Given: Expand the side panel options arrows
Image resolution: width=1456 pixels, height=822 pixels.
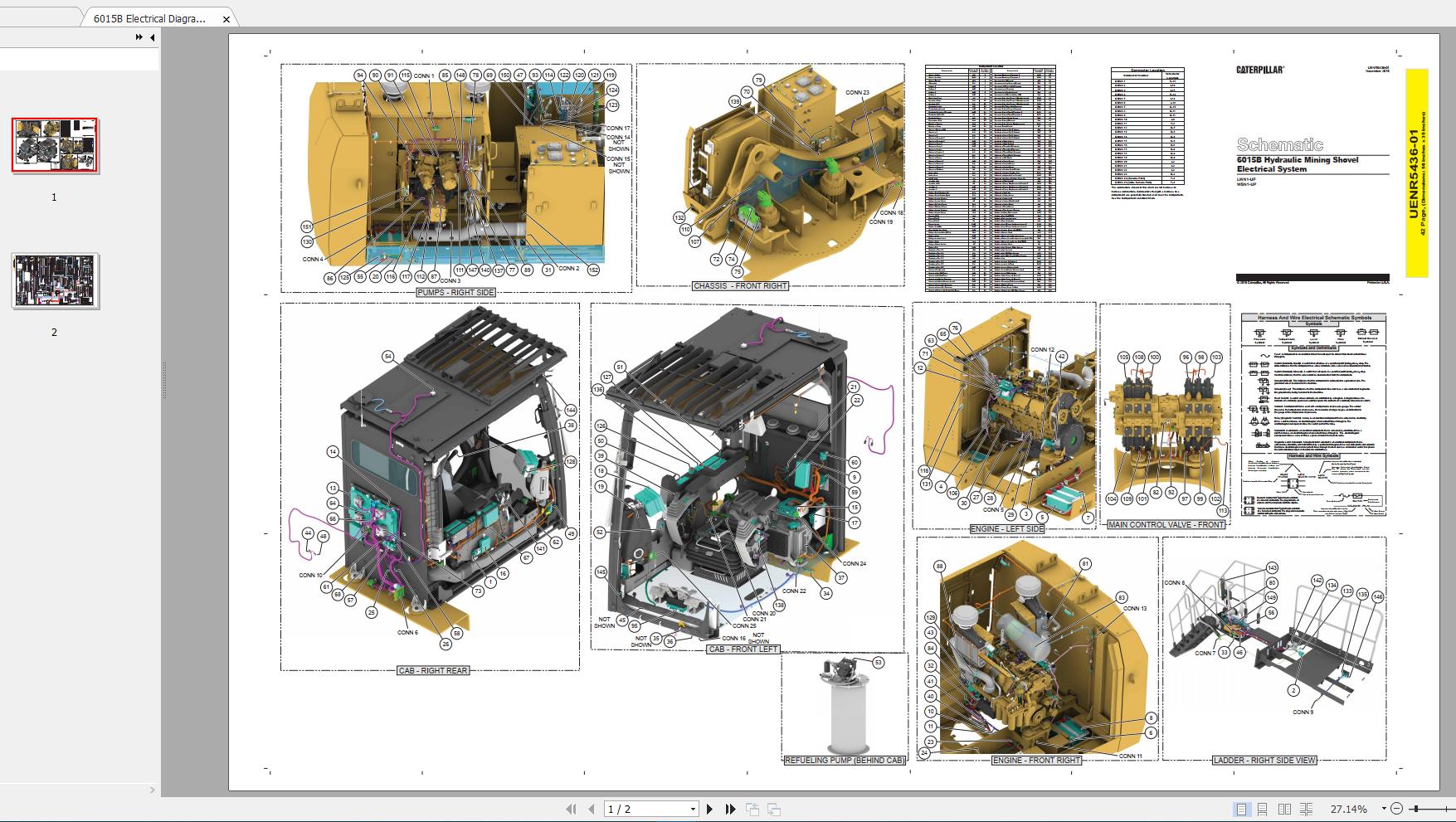Looking at the screenshot, I should click(x=139, y=37).
